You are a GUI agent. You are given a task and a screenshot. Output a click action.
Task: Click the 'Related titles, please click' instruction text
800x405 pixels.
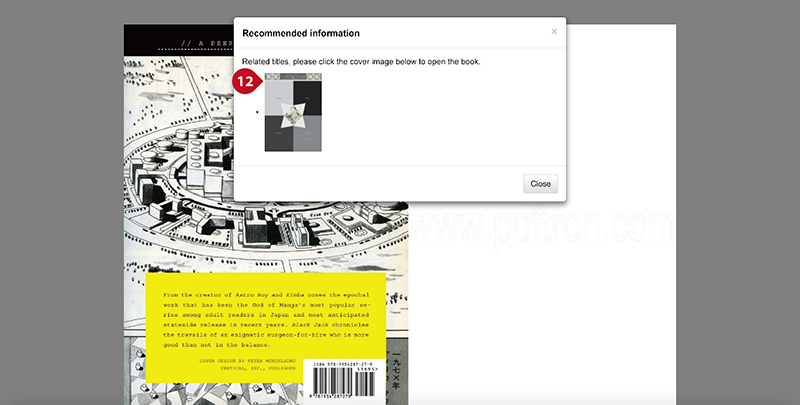361,62
